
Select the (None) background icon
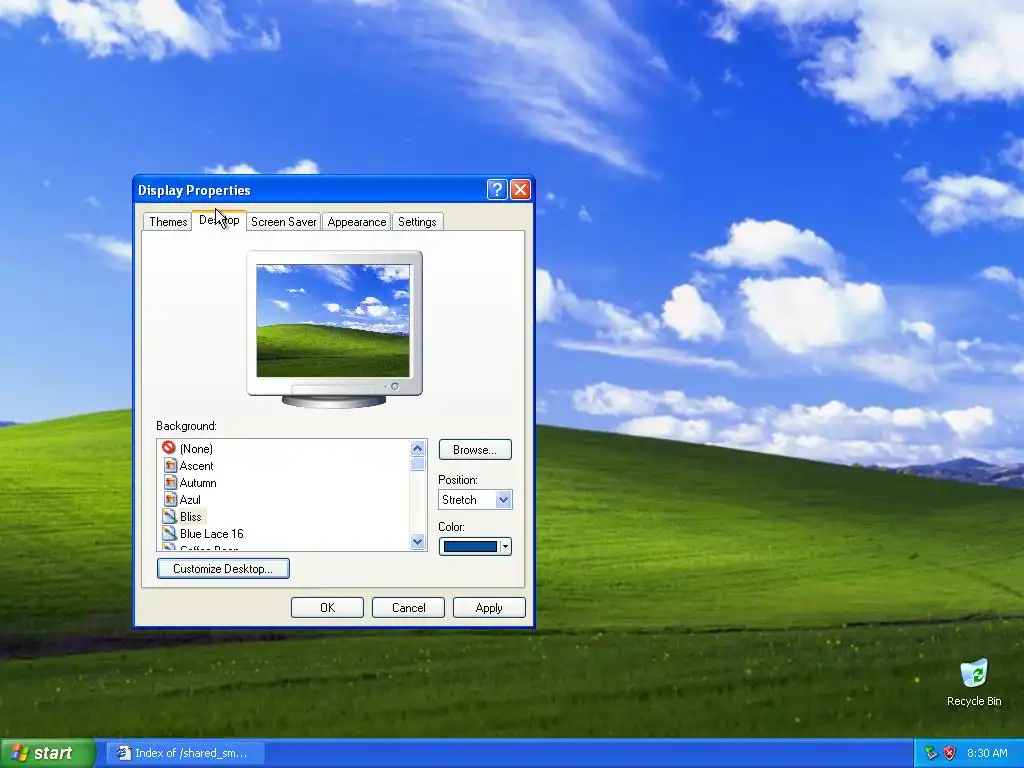tap(169, 448)
